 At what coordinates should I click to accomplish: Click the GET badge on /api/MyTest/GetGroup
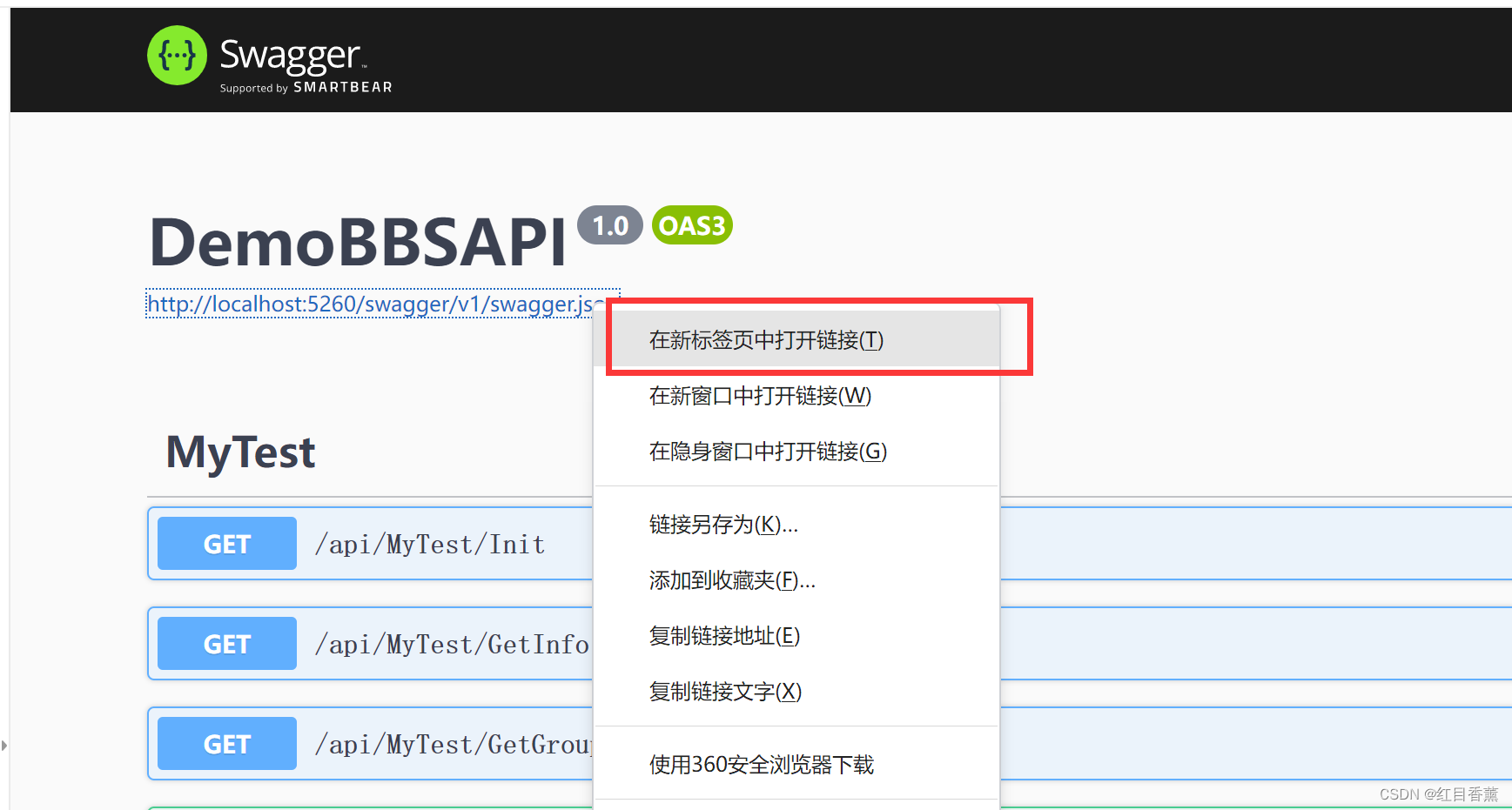click(x=225, y=743)
